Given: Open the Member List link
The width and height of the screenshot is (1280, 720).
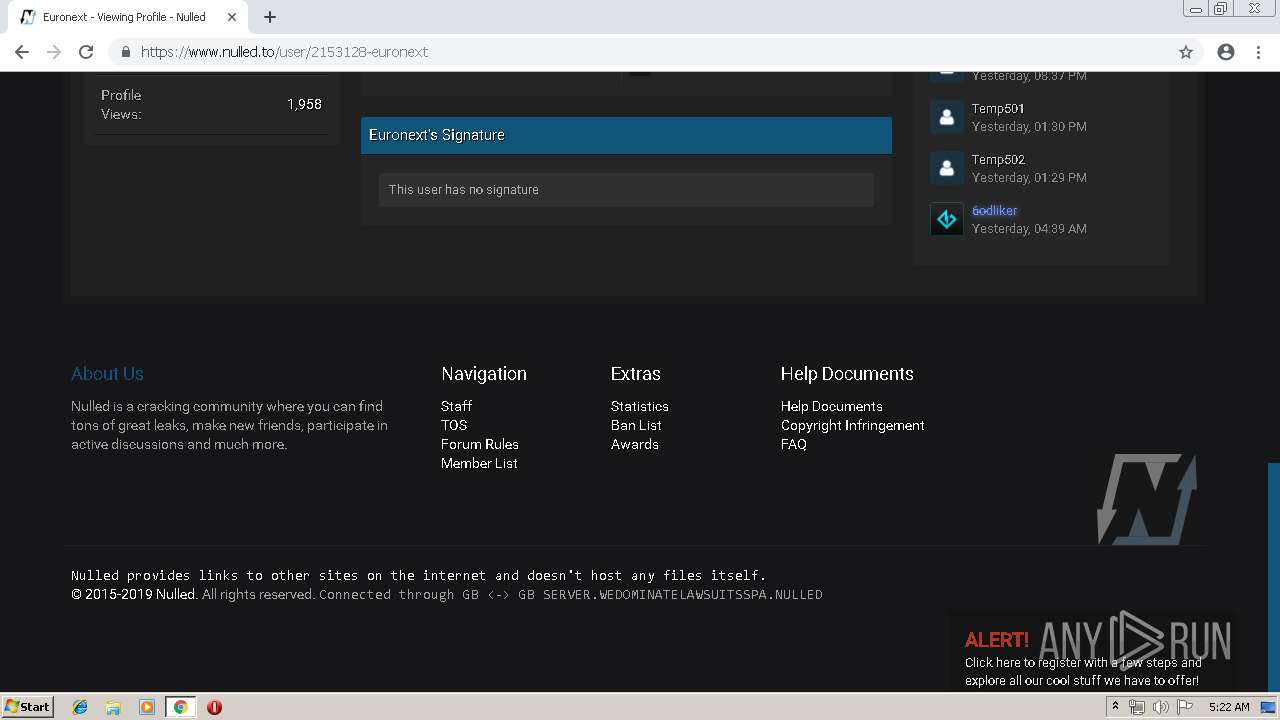Looking at the screenshot, I should 479,463.
